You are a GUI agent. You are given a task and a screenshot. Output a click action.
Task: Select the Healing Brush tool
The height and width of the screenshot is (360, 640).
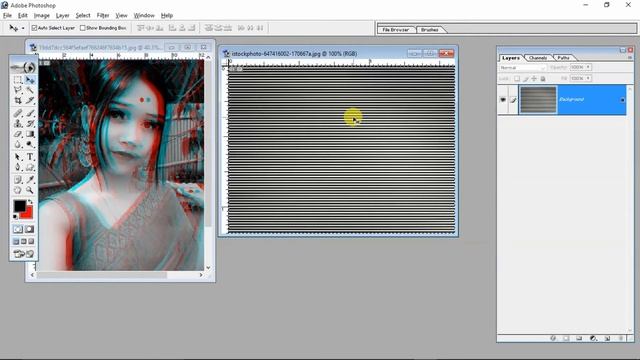tap(18, 113)
